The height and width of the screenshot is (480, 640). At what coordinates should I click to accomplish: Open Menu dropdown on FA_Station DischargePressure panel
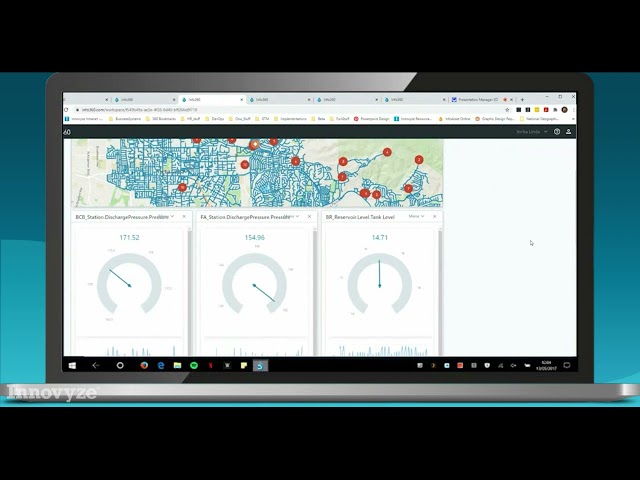click(x=291, y=216)
